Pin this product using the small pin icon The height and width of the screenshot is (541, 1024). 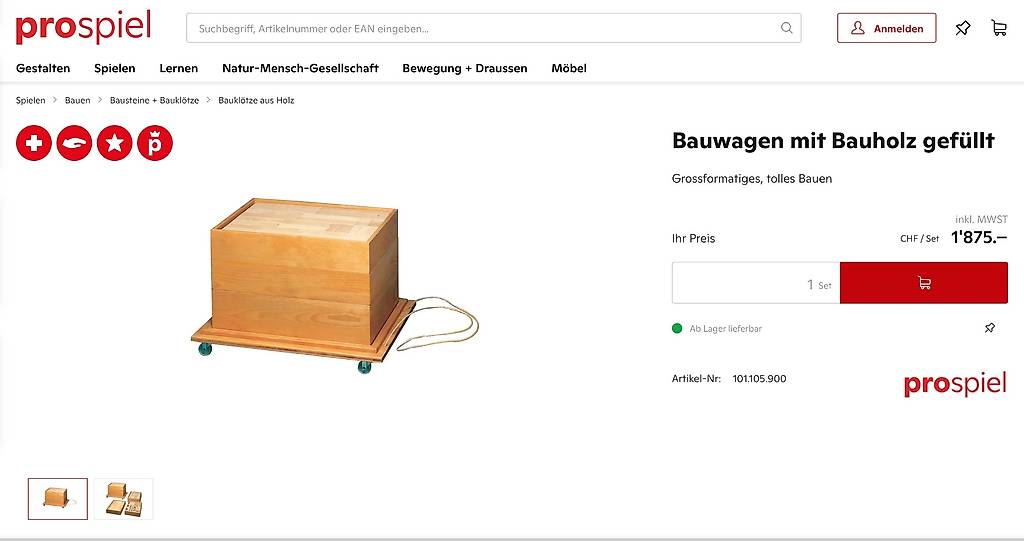(990, 328)
